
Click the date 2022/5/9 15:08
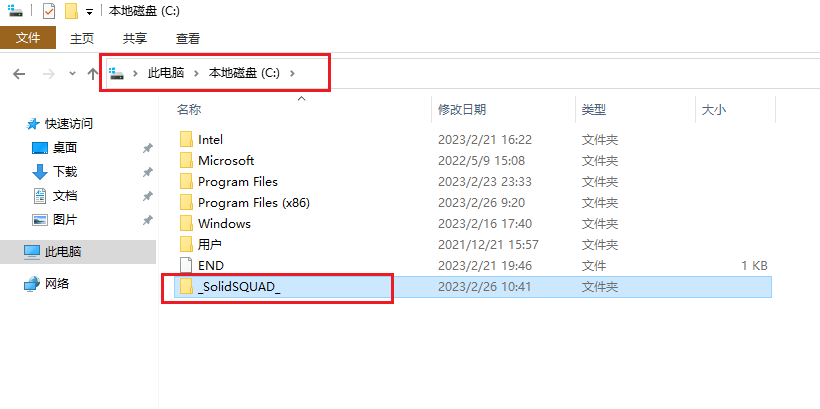coord(482,161)
